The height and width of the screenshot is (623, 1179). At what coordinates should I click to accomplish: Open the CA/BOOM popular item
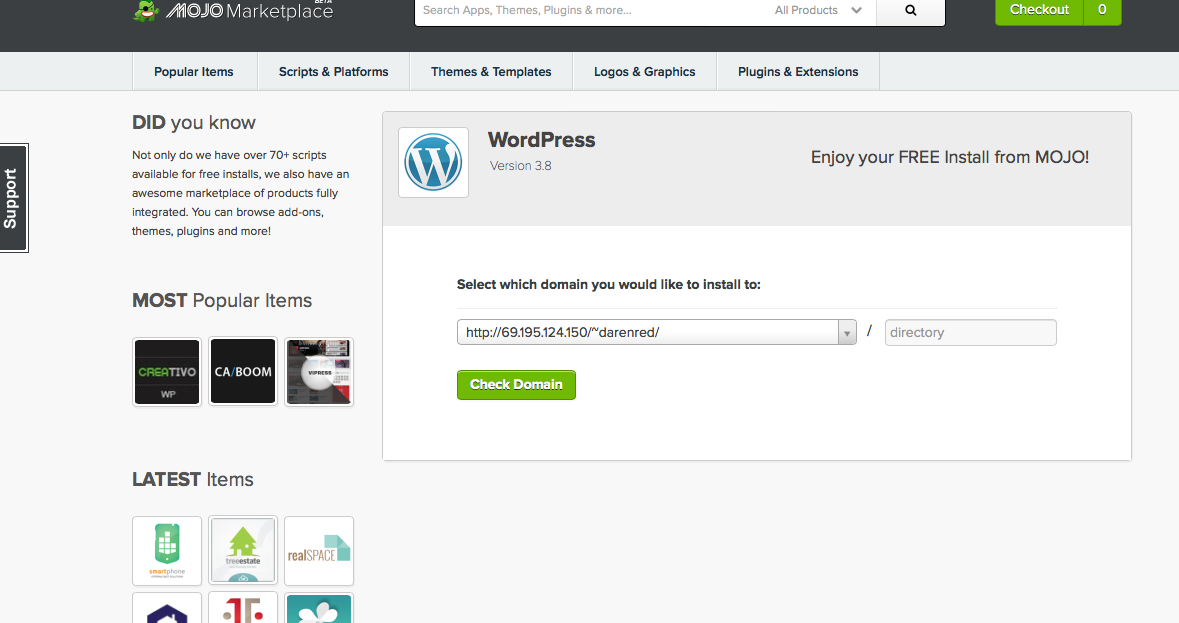[243, 371]
